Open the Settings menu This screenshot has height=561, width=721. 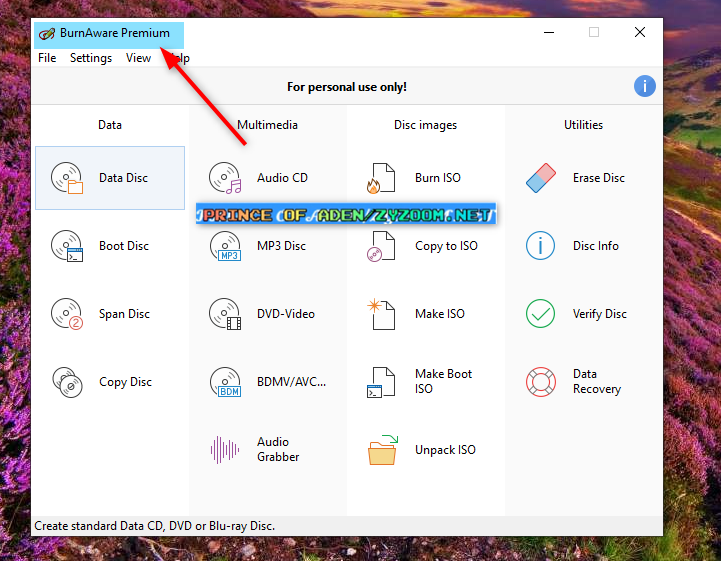(91, 58)
